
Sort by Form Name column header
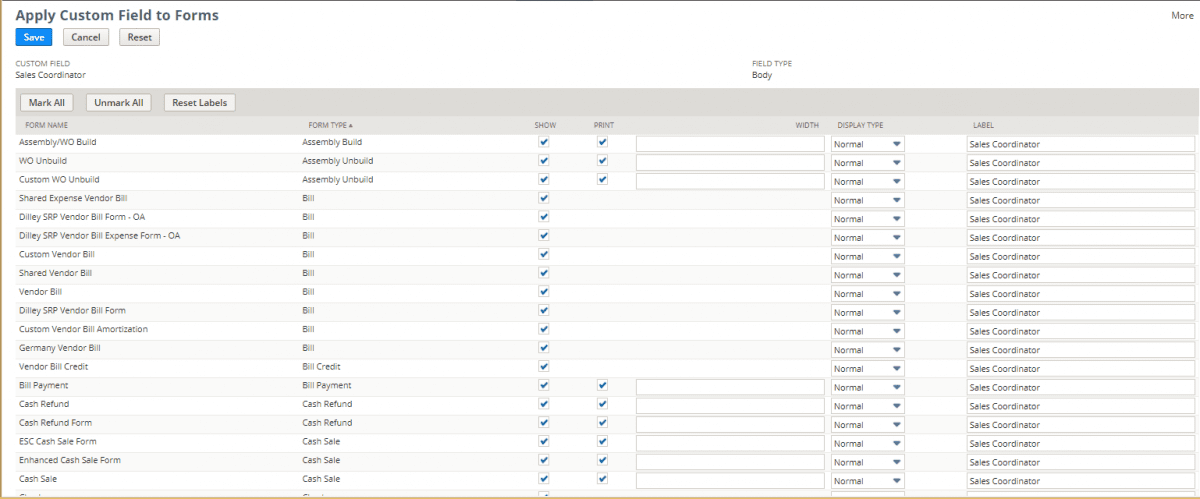pos(46,125)
